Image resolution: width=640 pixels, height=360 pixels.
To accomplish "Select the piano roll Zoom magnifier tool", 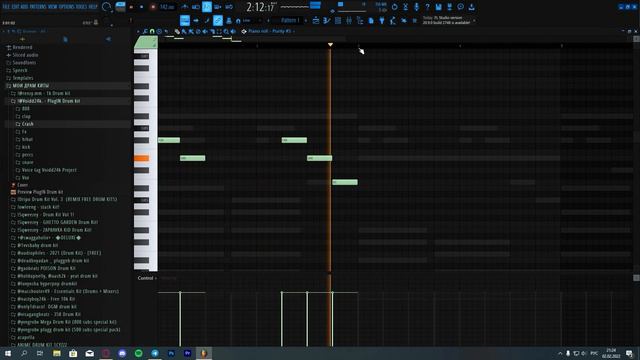I will point(226,31).
